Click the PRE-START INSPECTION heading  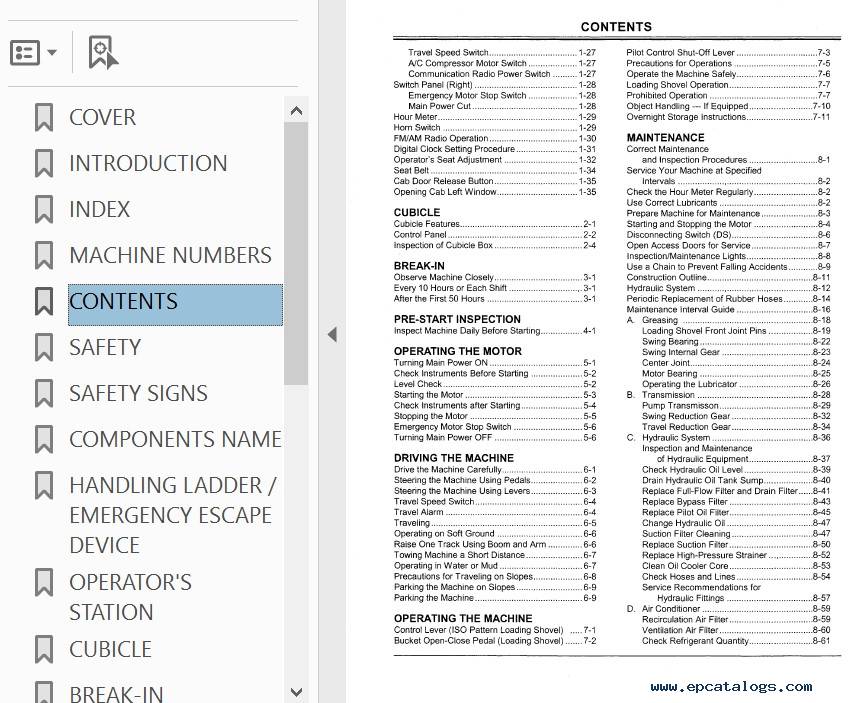click(x=457, y=319)
